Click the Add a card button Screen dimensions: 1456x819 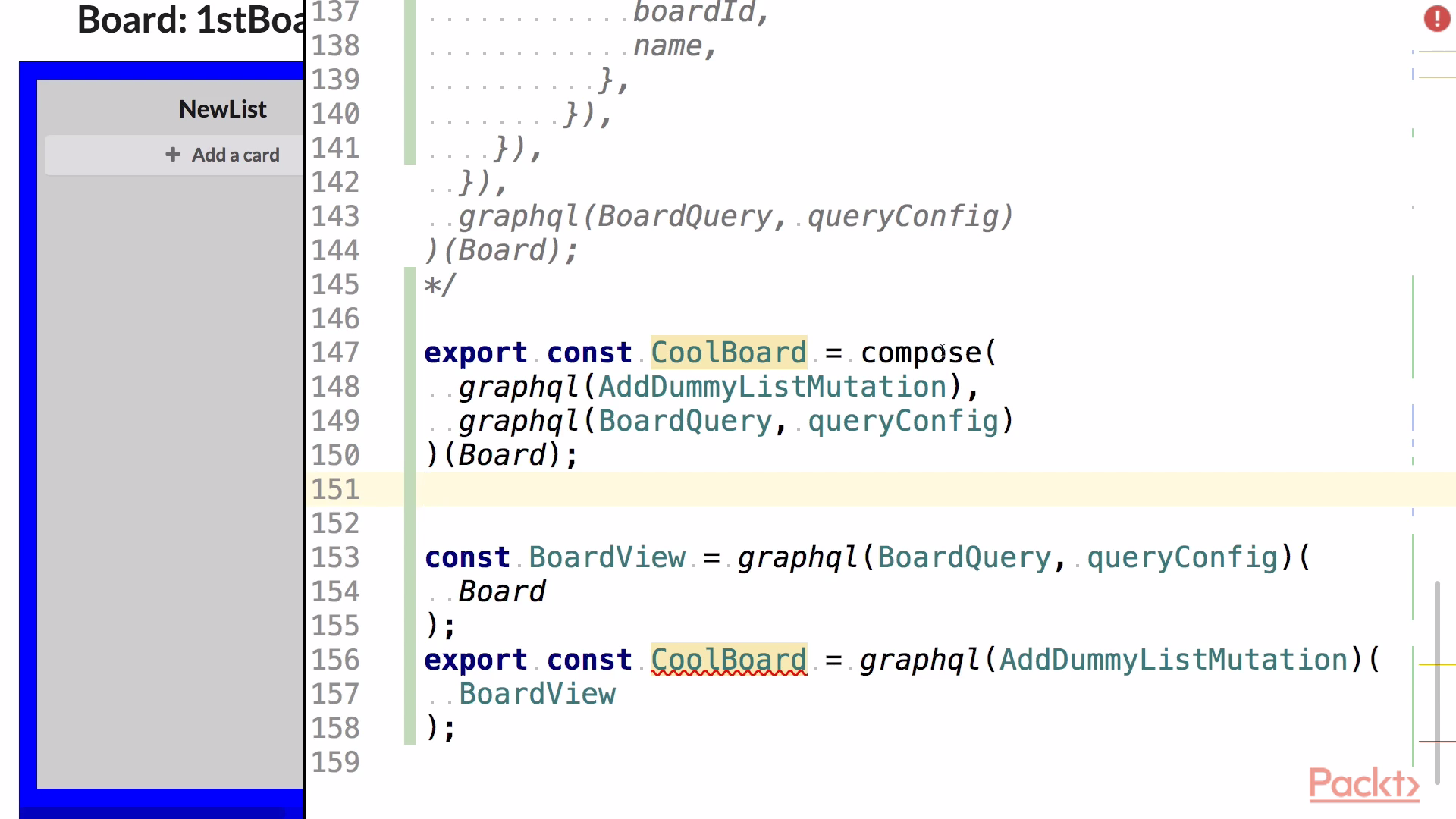tap(174, 155)
